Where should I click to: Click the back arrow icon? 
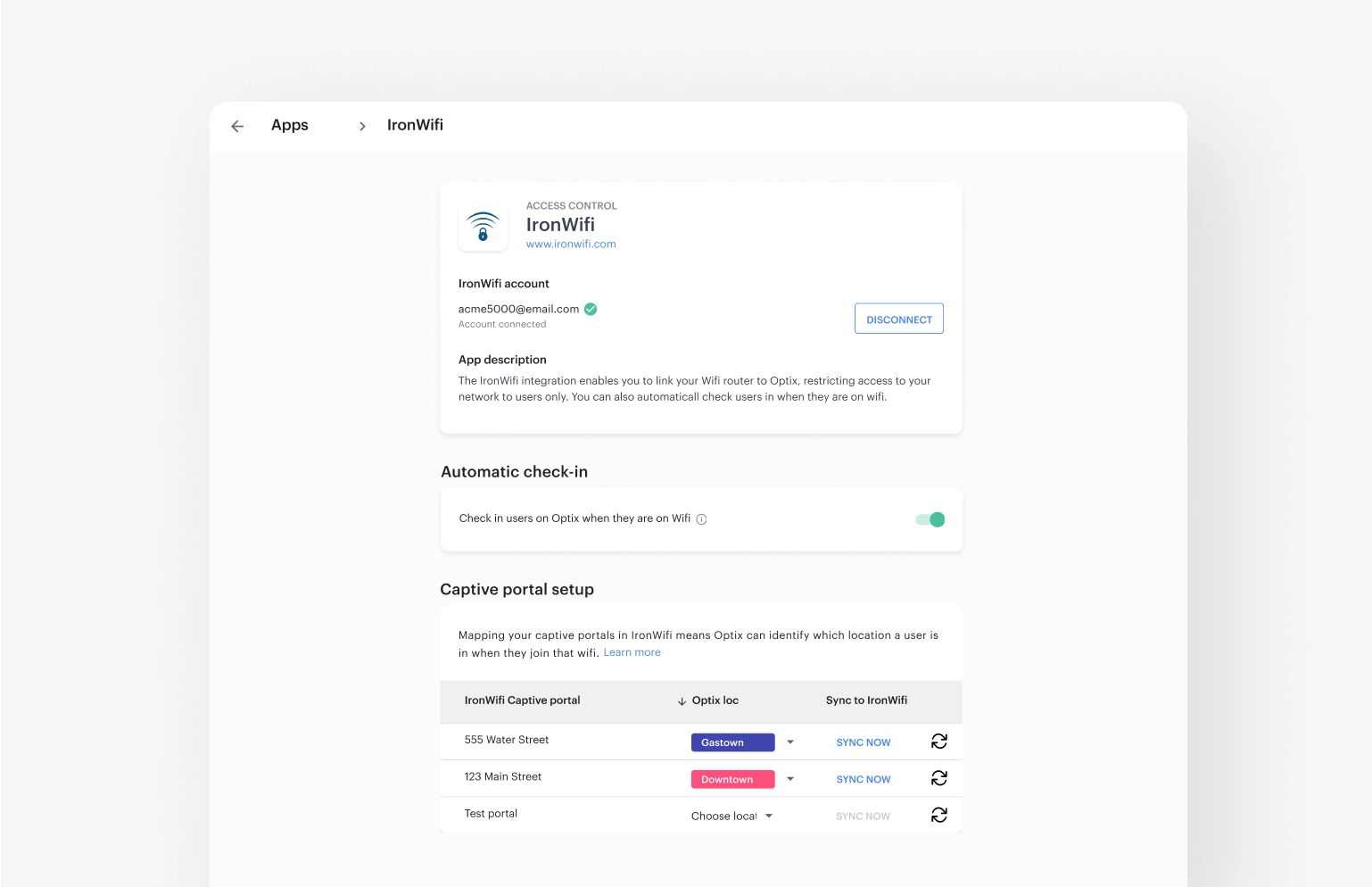click(x=237, y=126)
